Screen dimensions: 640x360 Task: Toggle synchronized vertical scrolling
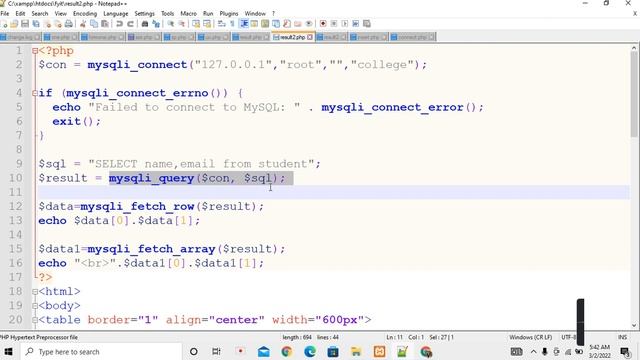click(x=196, y=24)
